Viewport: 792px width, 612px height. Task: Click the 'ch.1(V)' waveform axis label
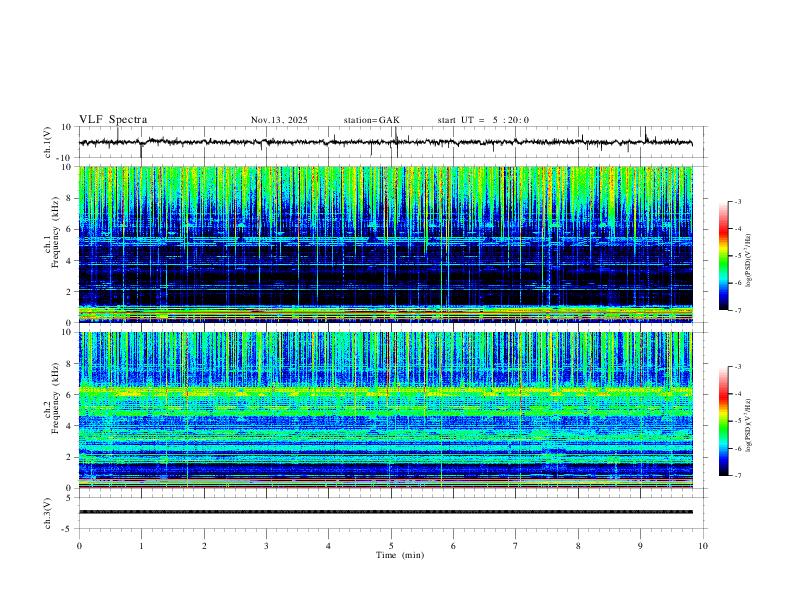tap(48, 142)
